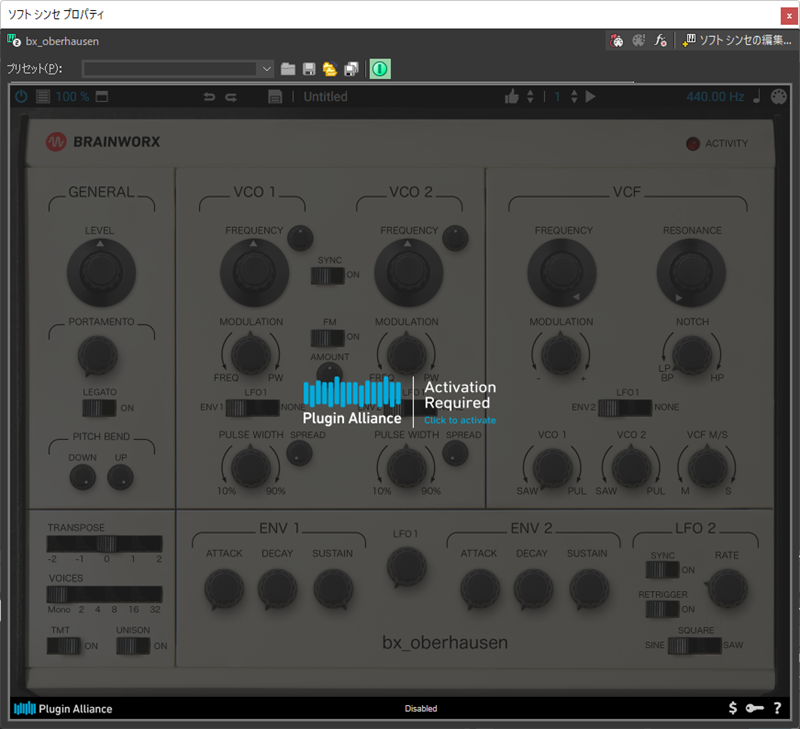The image size is (800, 729).
Task: Click the yellow preset manager icon
Action: click(x=330, y=69)
